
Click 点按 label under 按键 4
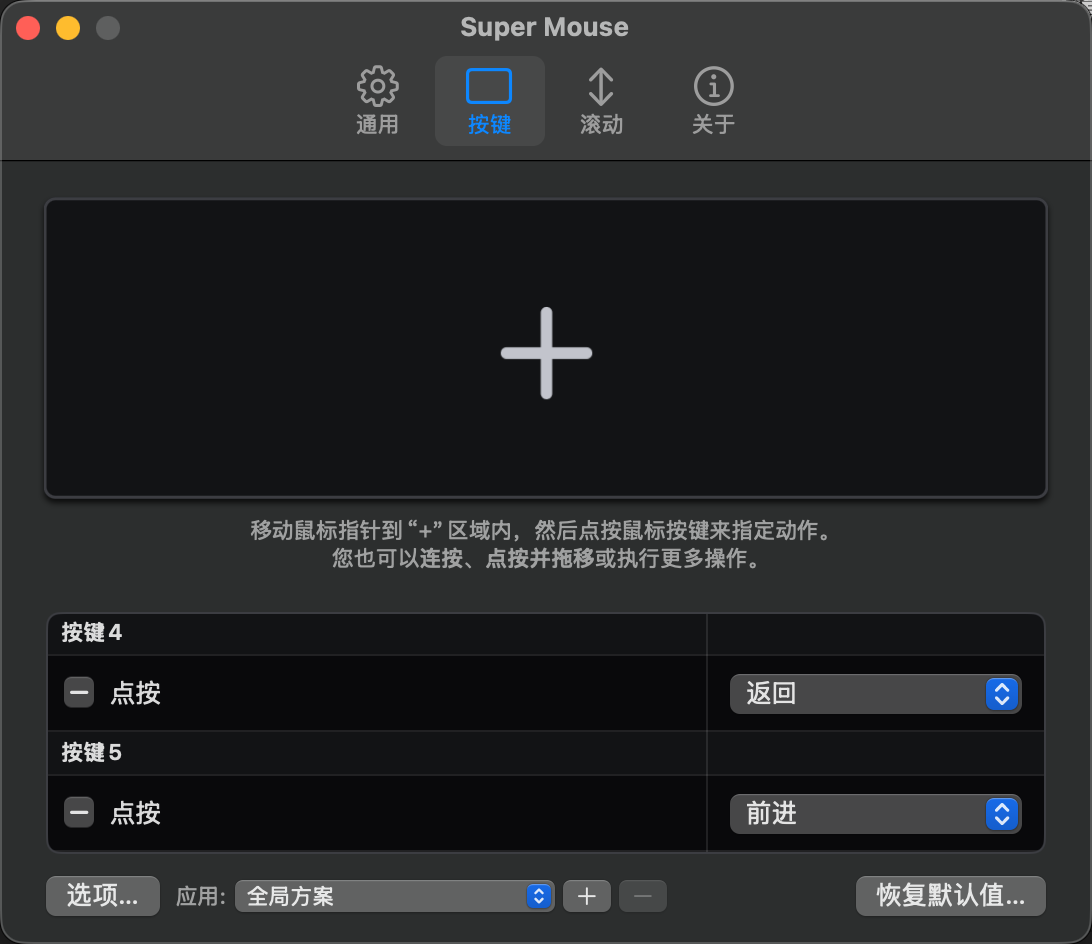pos(136,693)
